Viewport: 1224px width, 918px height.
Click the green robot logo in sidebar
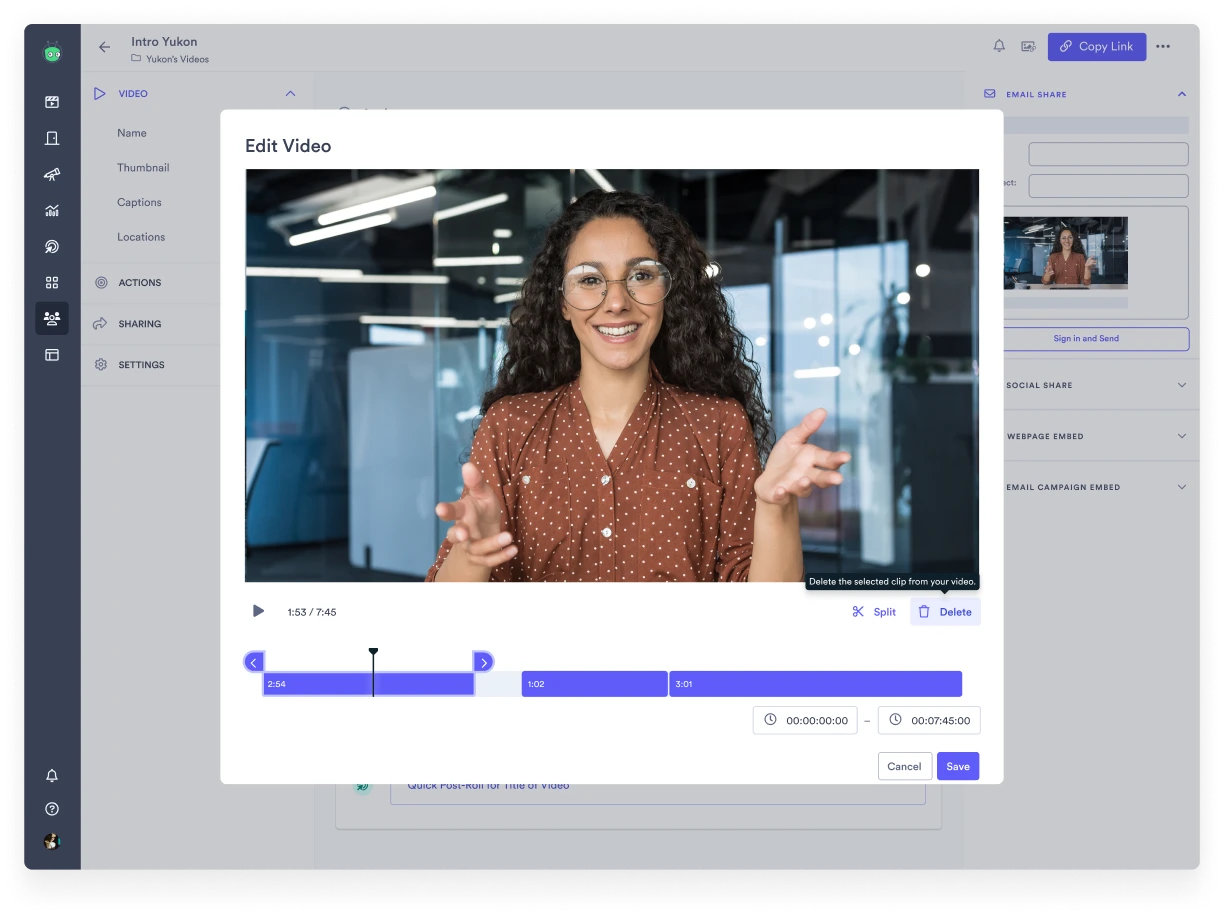[52, 52]
